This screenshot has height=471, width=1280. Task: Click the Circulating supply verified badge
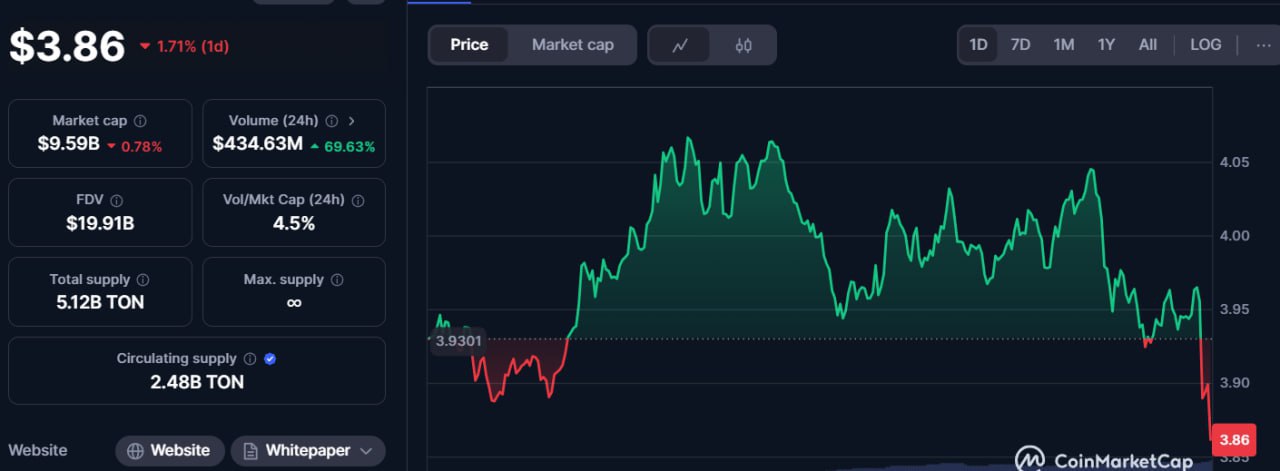click(270, 359)
